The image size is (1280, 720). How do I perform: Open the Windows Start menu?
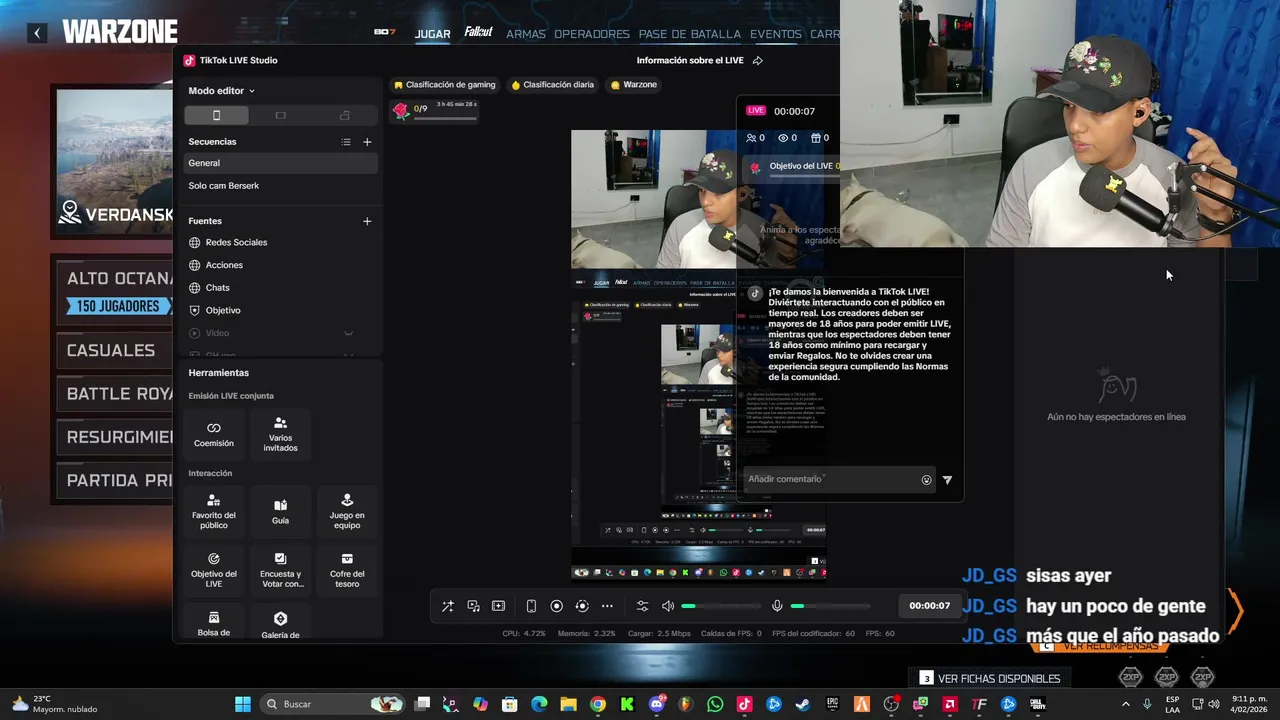(x=243, y=704)
